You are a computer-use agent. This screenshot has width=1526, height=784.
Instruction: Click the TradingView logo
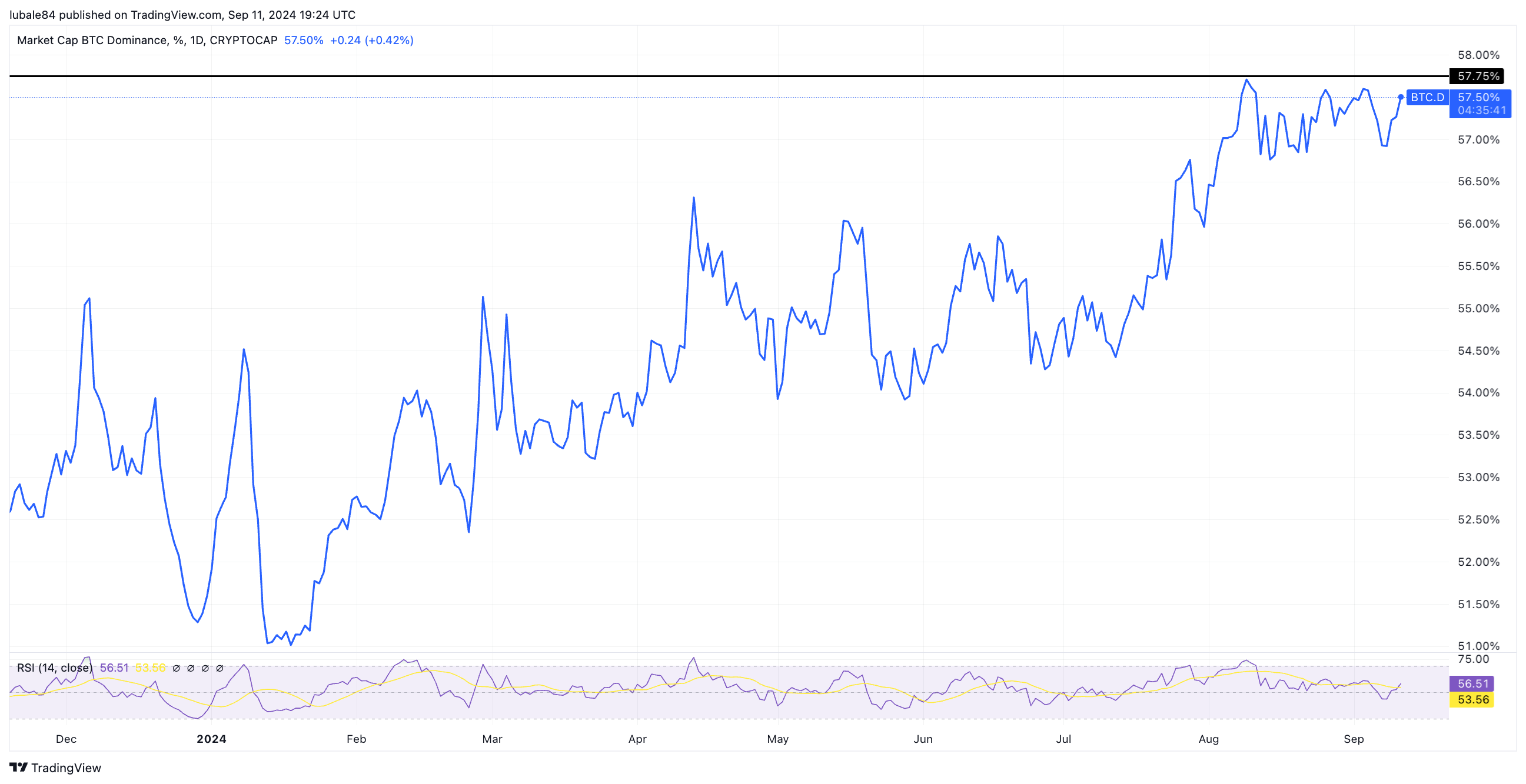[18, 768]
